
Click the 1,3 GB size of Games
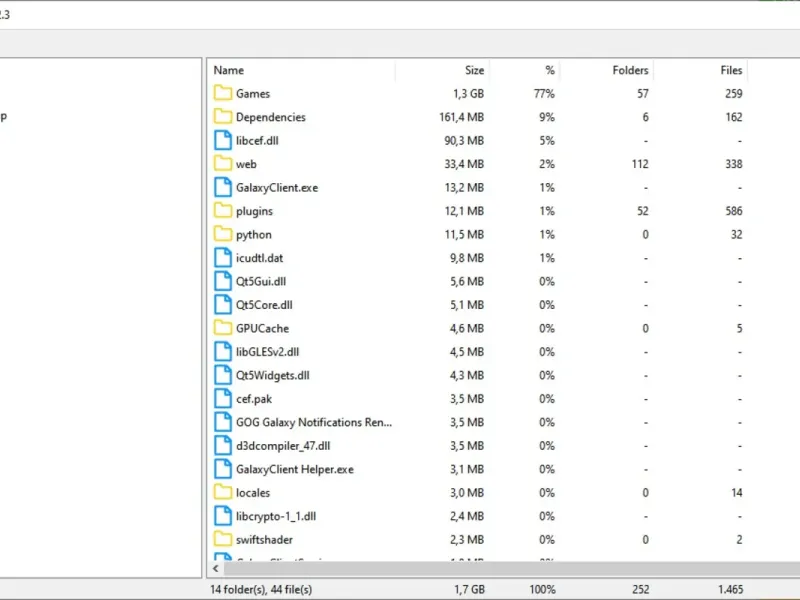(468, 94)
